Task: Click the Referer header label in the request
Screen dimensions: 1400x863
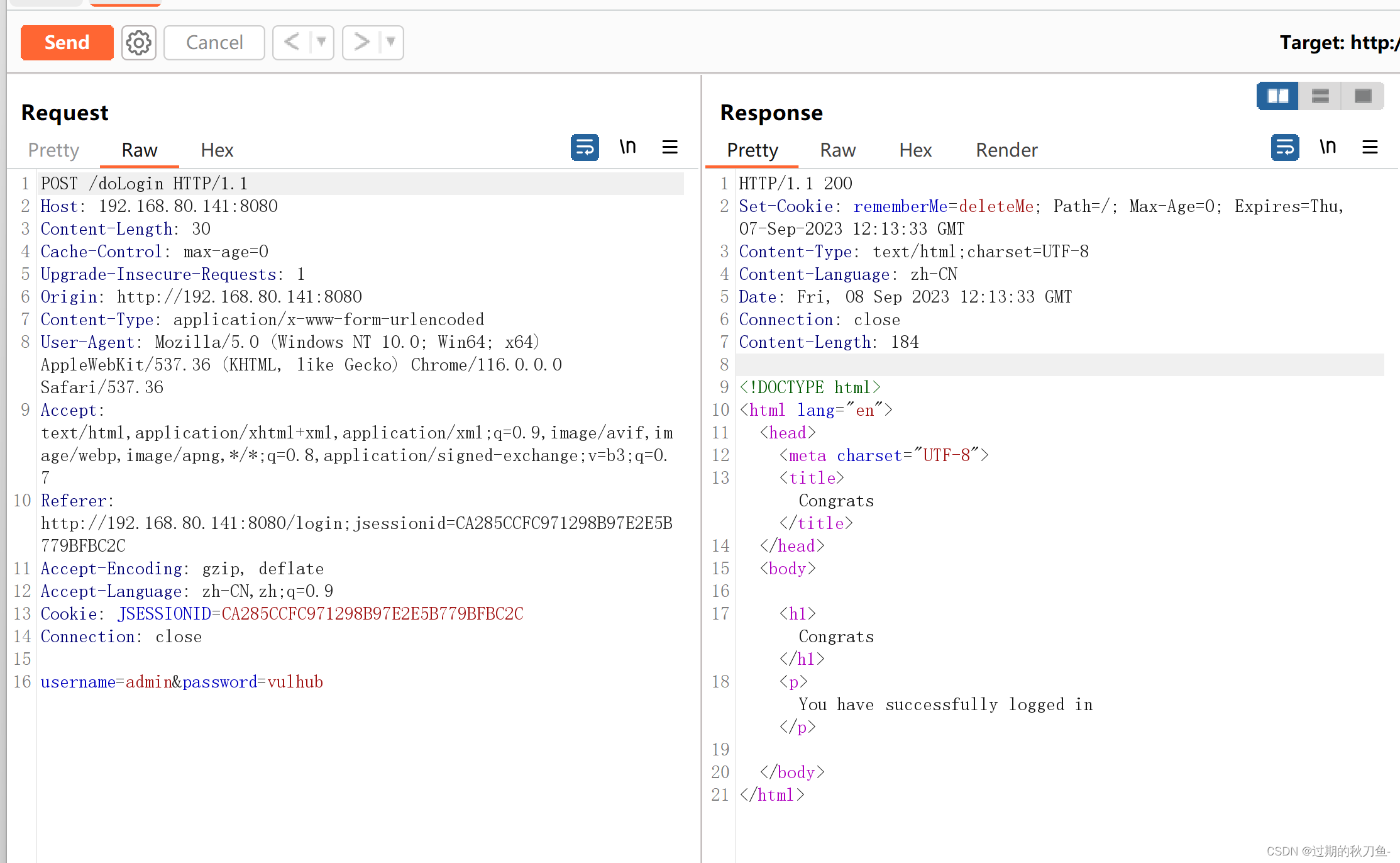Action: 77,501
